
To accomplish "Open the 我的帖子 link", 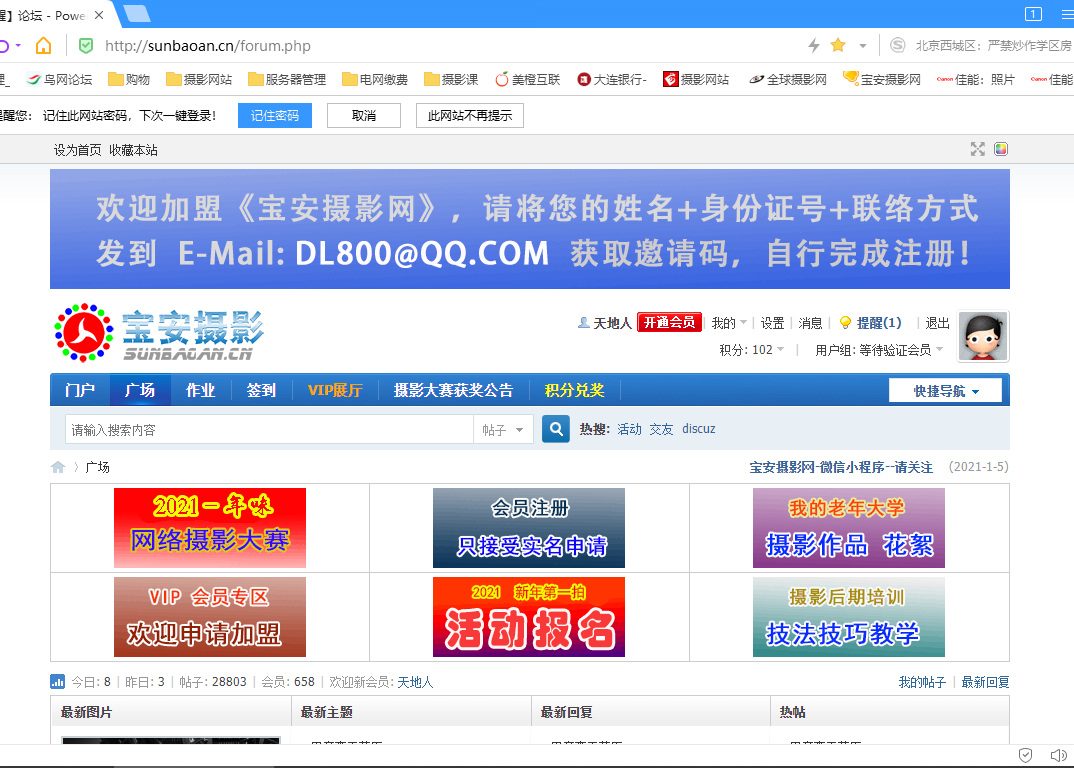I will pyautogui.click(x=922, y=682).
